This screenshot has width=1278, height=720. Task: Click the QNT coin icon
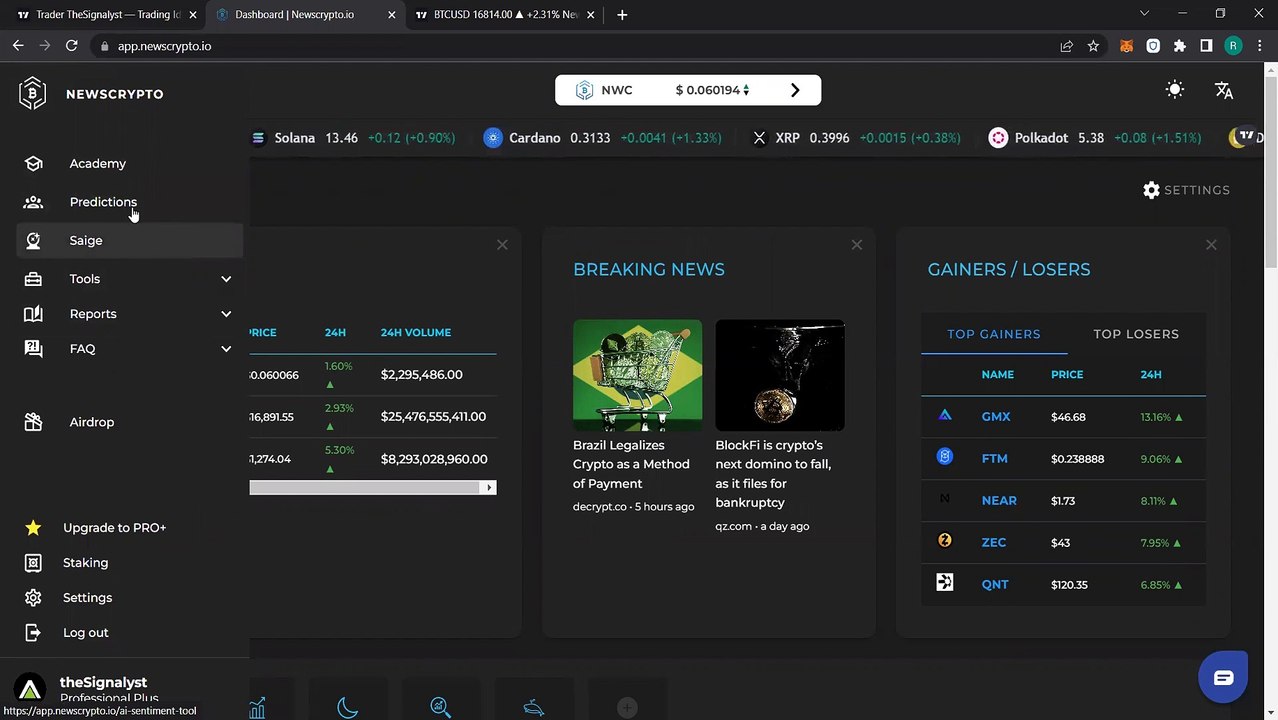pyautogui.click(x=945, y=582)
